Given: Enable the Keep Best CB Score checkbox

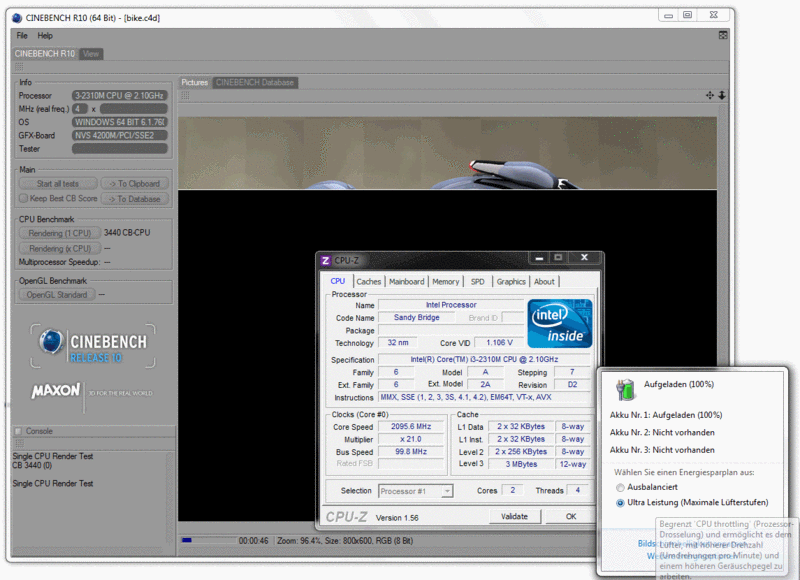Looking at the screenshot, I should tap(23, 198).
